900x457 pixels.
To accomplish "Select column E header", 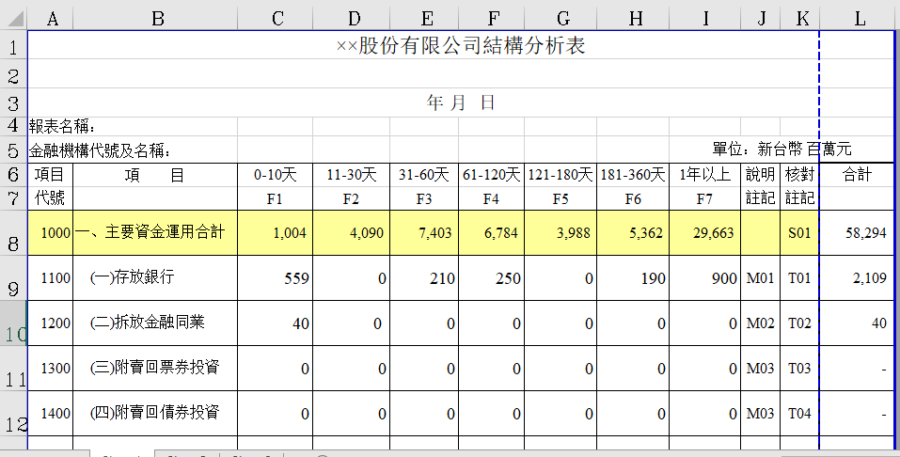I will tap(424, 18).
